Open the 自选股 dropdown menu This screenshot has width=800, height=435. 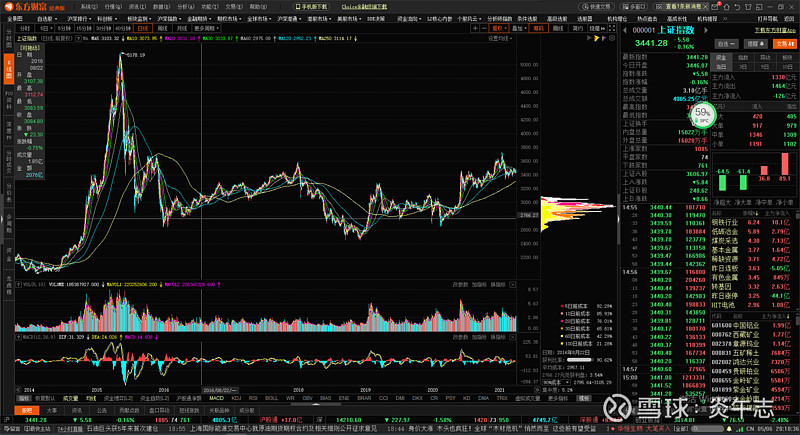click(45, 18)
